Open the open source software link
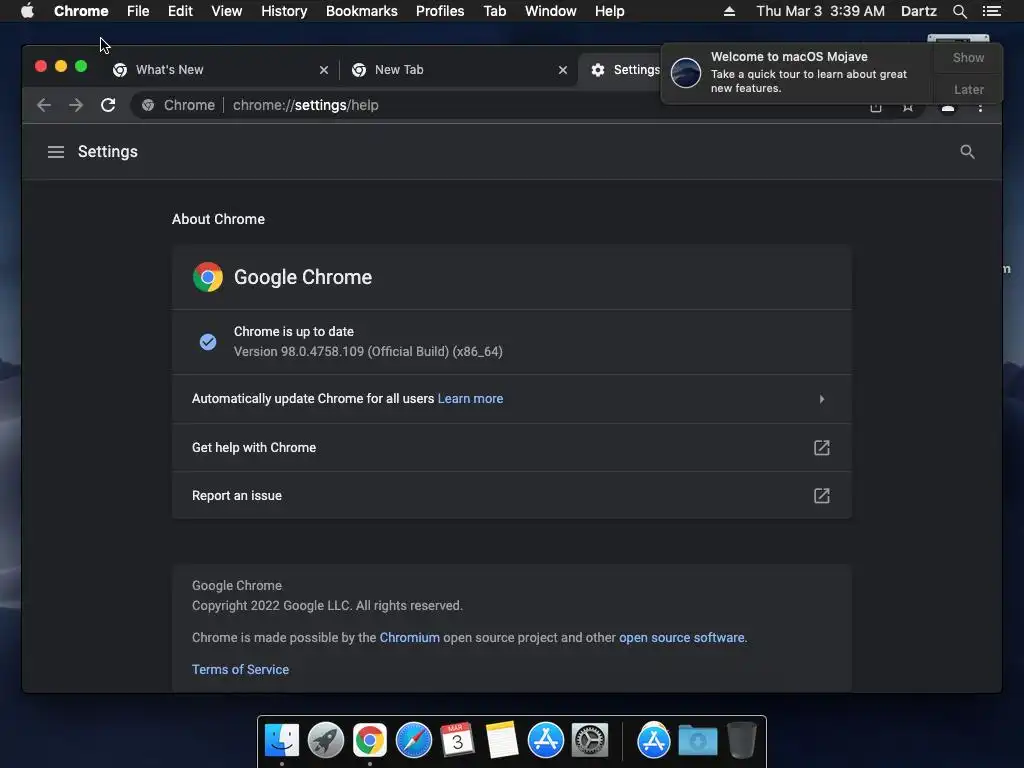Image resolution: width=1024 pixels, height=768 pixels. (682, 637)
